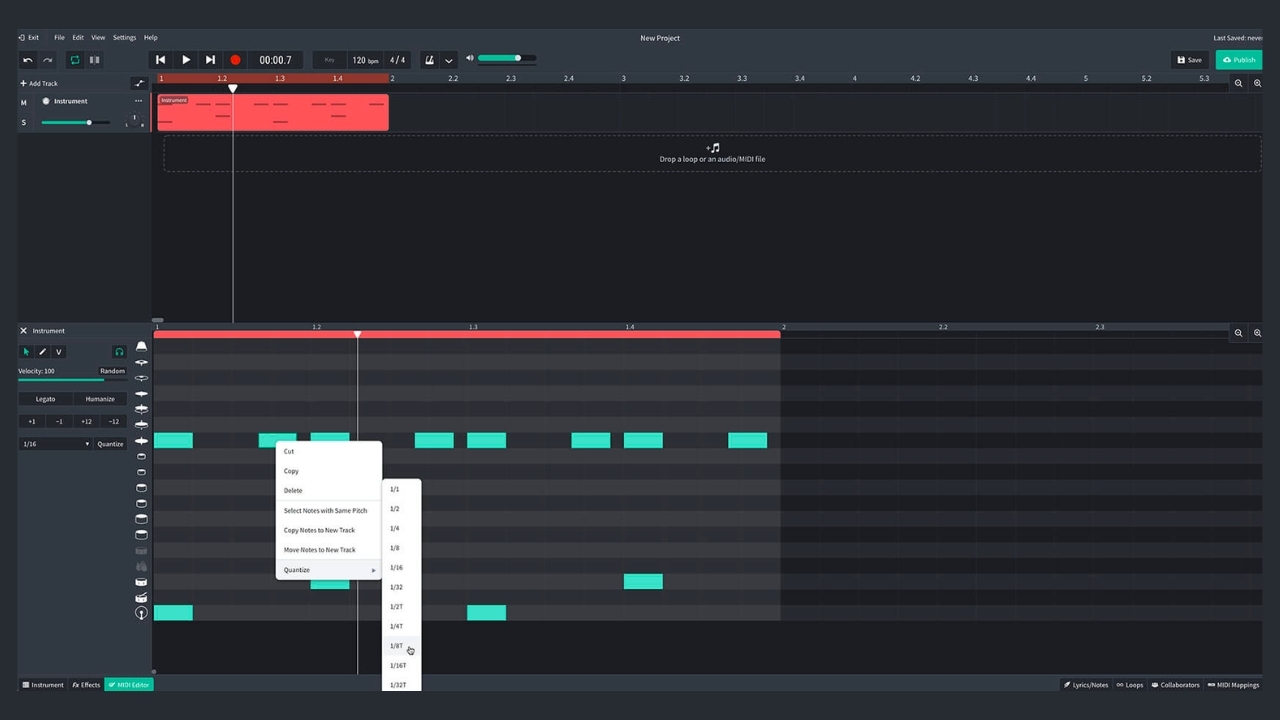Open the File menu

click(59, 38)
